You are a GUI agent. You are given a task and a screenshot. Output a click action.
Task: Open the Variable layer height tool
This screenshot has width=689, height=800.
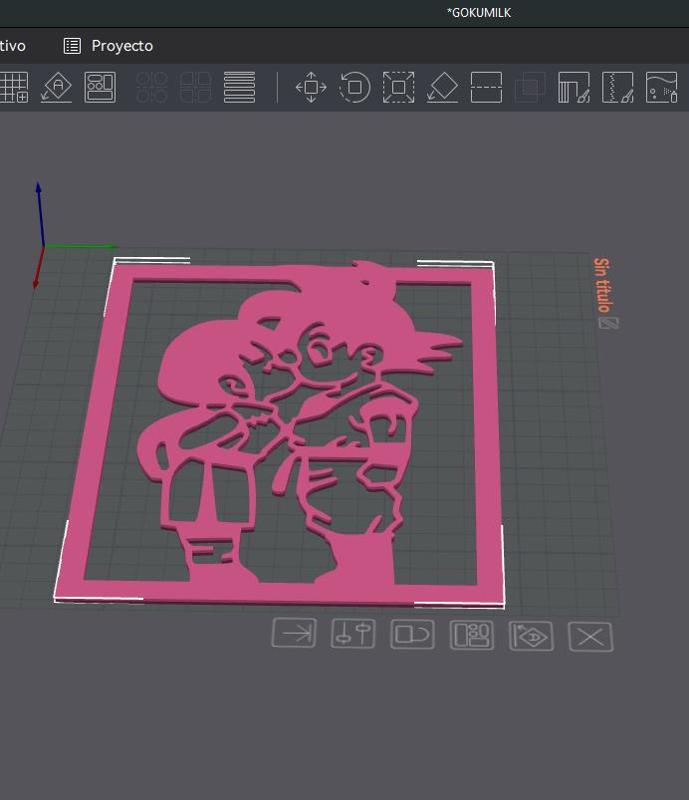[x=239, y=87]
